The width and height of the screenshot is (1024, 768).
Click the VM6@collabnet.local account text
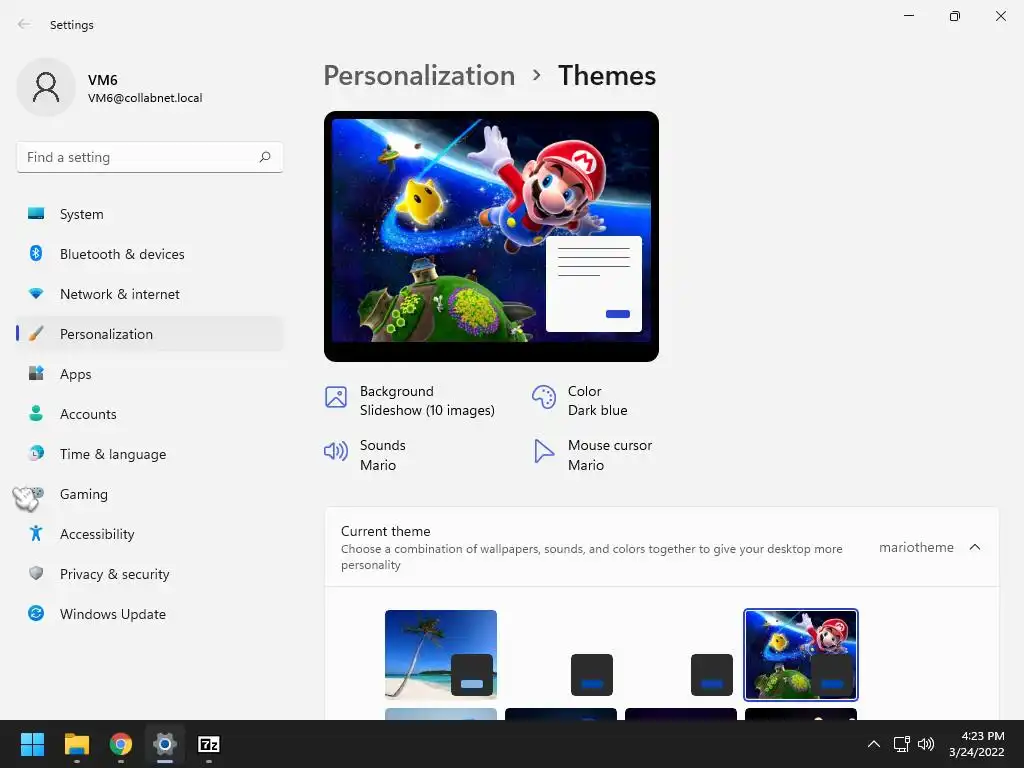145,98
